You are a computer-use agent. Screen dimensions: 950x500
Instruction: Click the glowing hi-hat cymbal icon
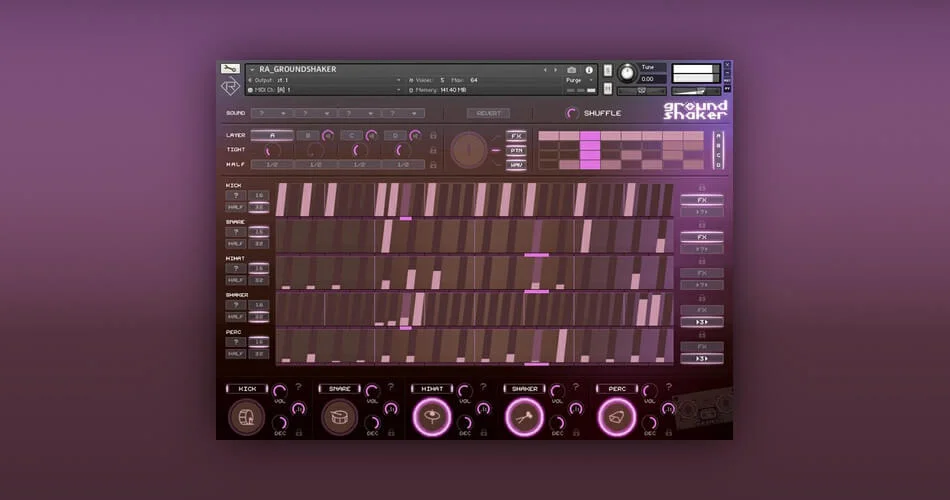[x=432, y=417]
